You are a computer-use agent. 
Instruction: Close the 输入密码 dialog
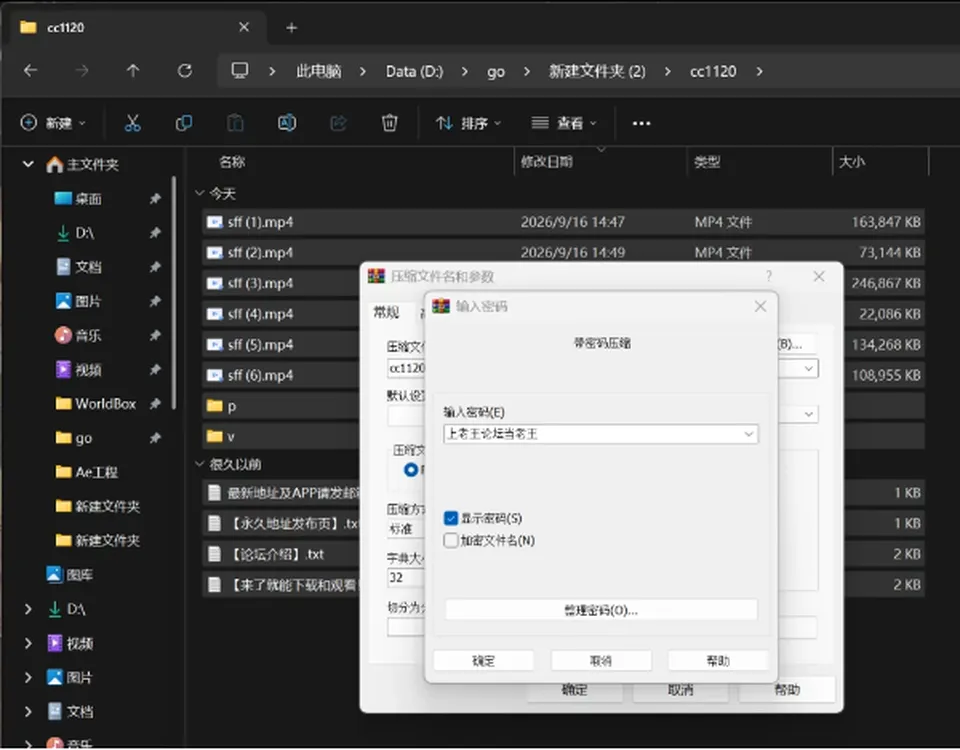tap(760, 306)
